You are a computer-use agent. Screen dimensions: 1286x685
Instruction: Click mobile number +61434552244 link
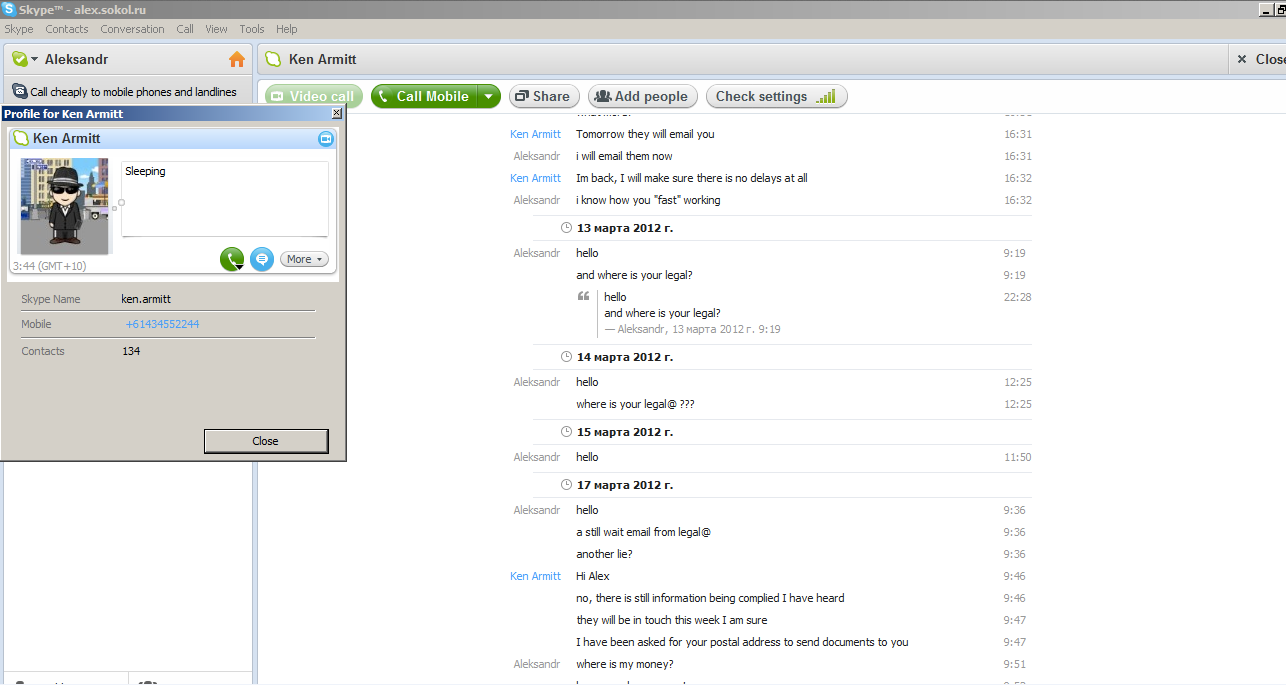(x=162, y=324)
